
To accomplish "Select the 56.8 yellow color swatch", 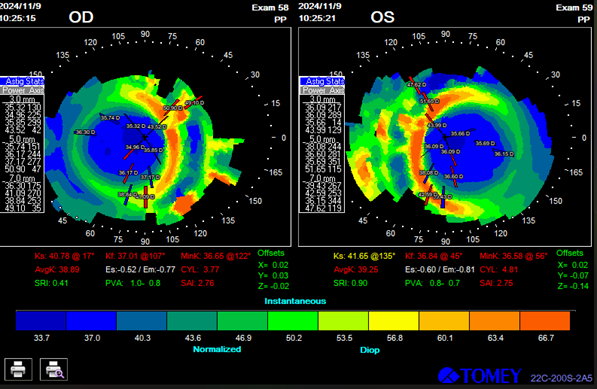I will 394,320.
